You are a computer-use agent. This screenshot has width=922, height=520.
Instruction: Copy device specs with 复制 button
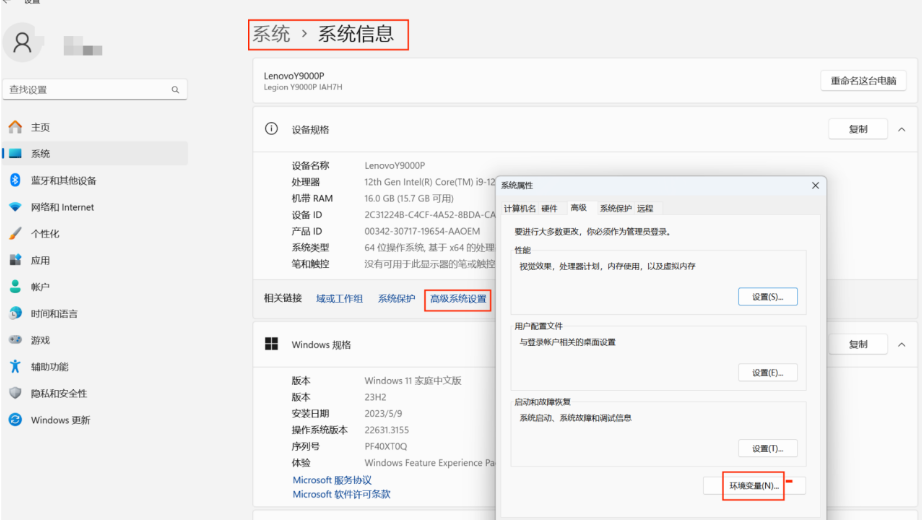[858, 129]
